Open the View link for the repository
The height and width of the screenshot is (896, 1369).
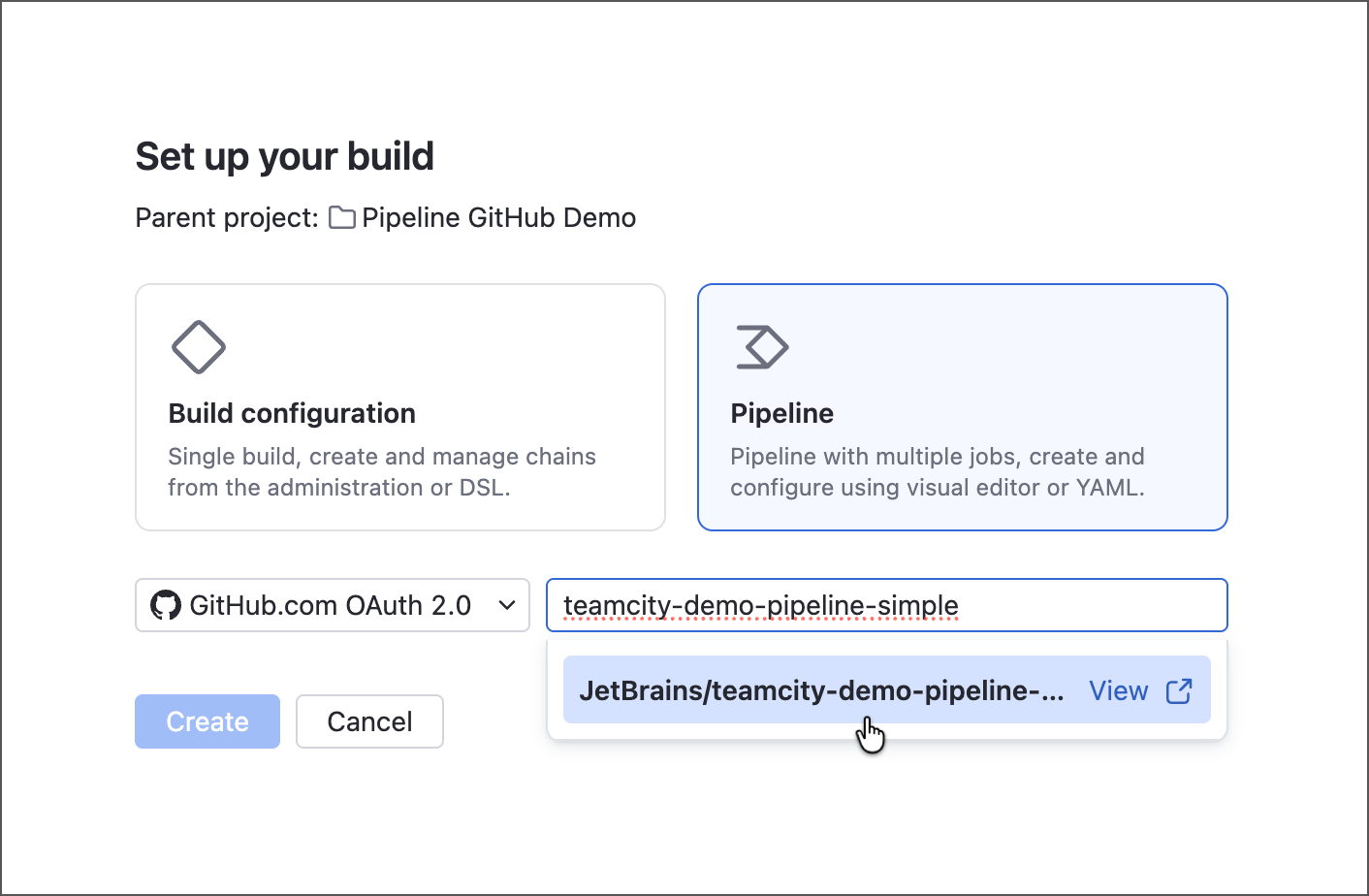pos(1119,690)
